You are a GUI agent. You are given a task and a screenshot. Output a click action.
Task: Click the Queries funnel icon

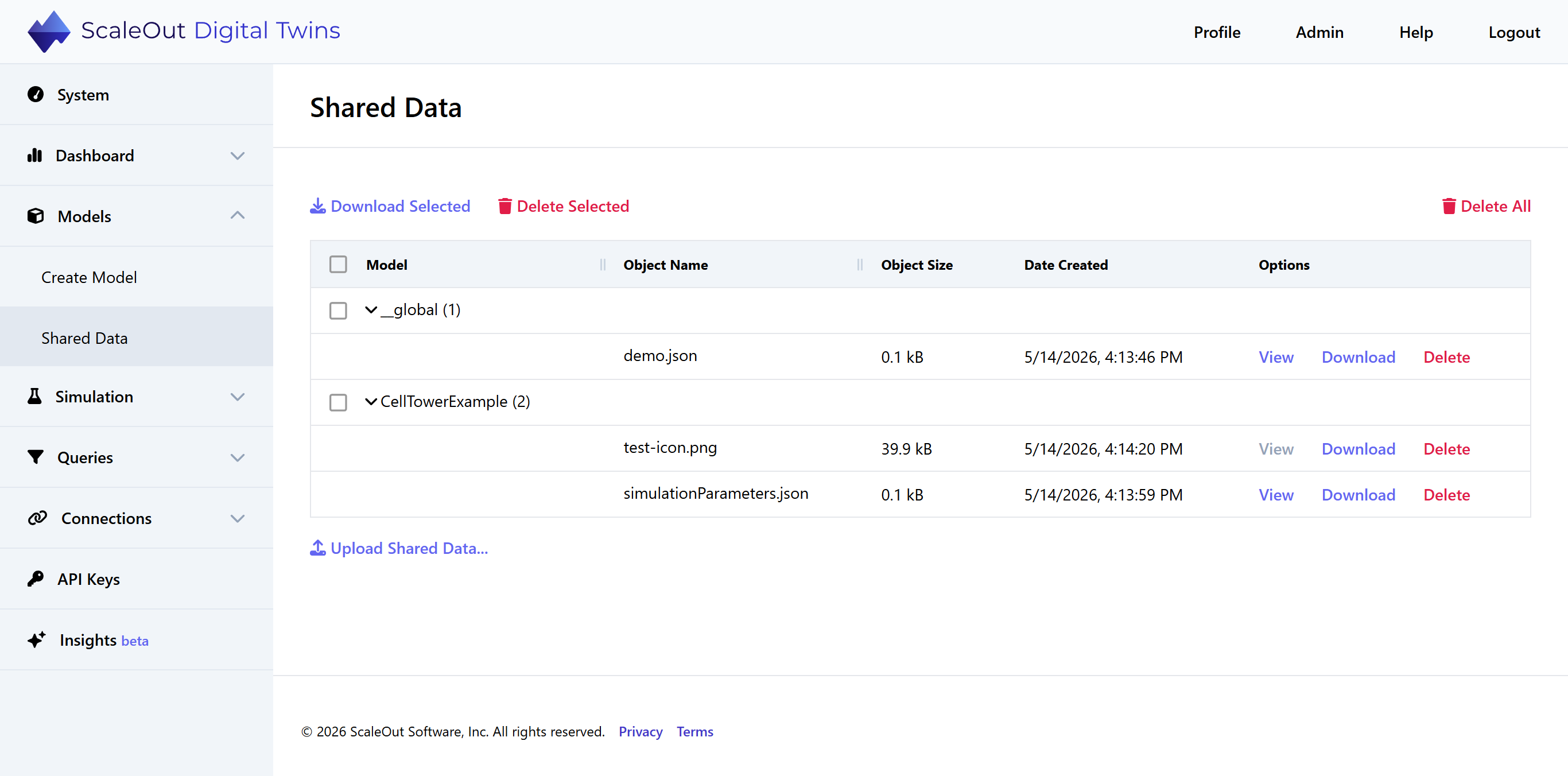point(36,457)
